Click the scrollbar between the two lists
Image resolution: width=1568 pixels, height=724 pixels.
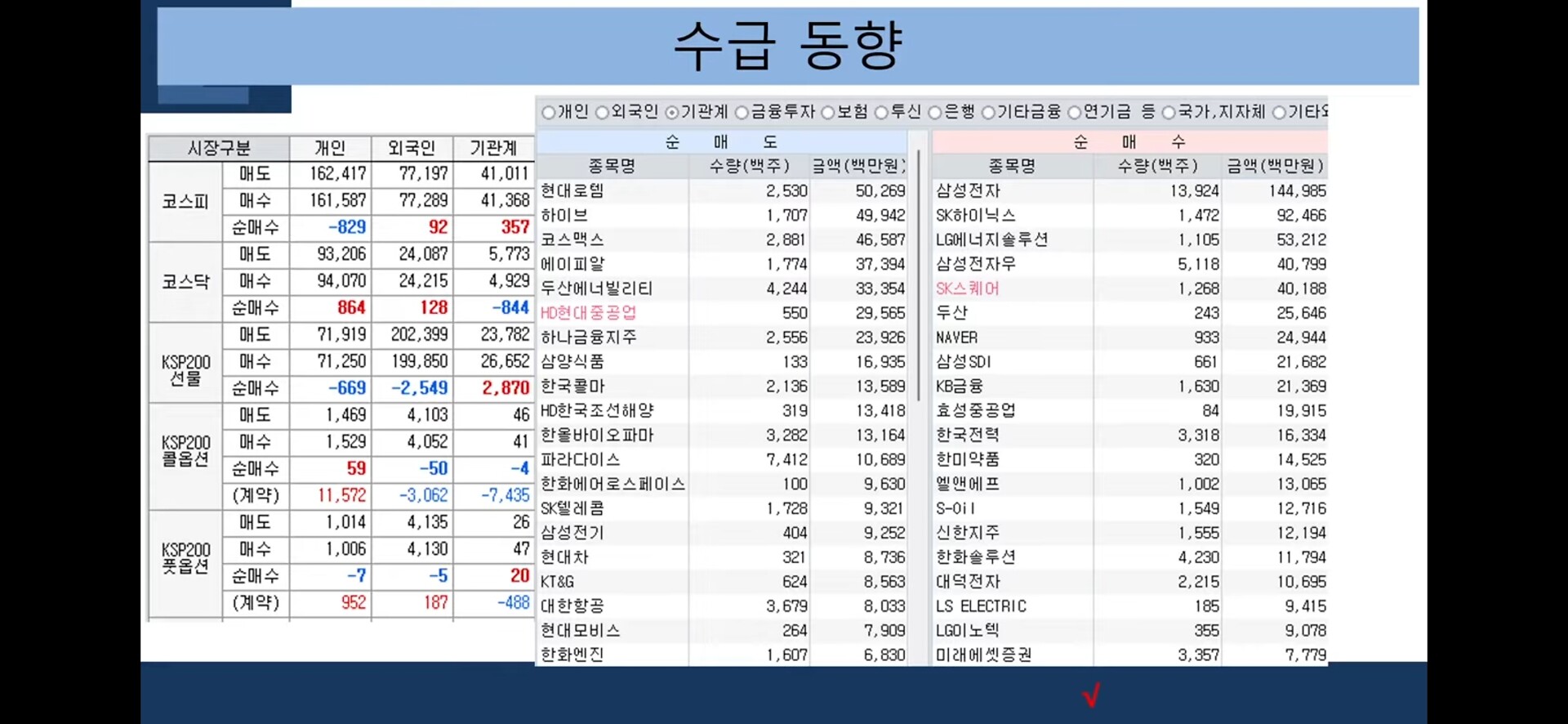tap(920, 274)
